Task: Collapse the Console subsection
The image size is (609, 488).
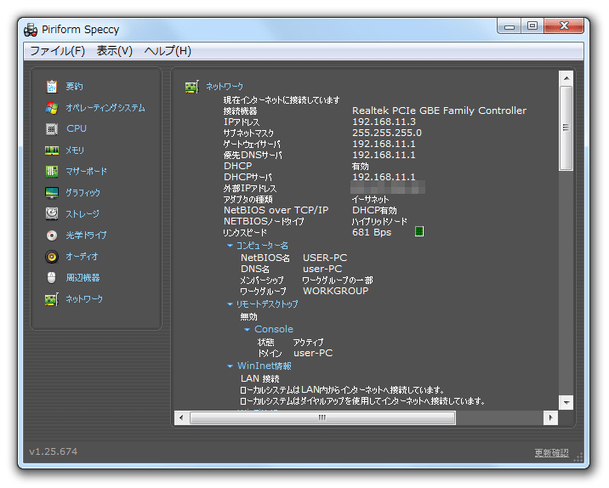Action: [247, 329]
